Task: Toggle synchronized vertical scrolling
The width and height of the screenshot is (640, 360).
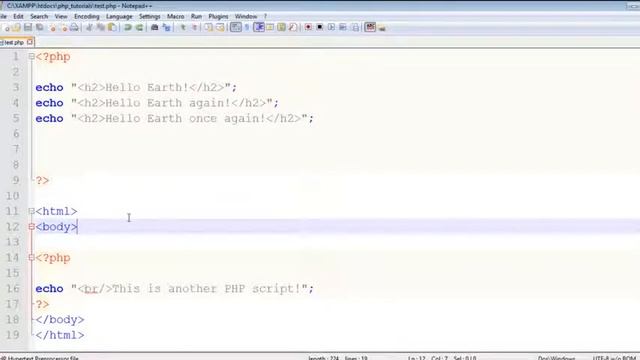Action: pyautogui.click(x=209, y=28)
